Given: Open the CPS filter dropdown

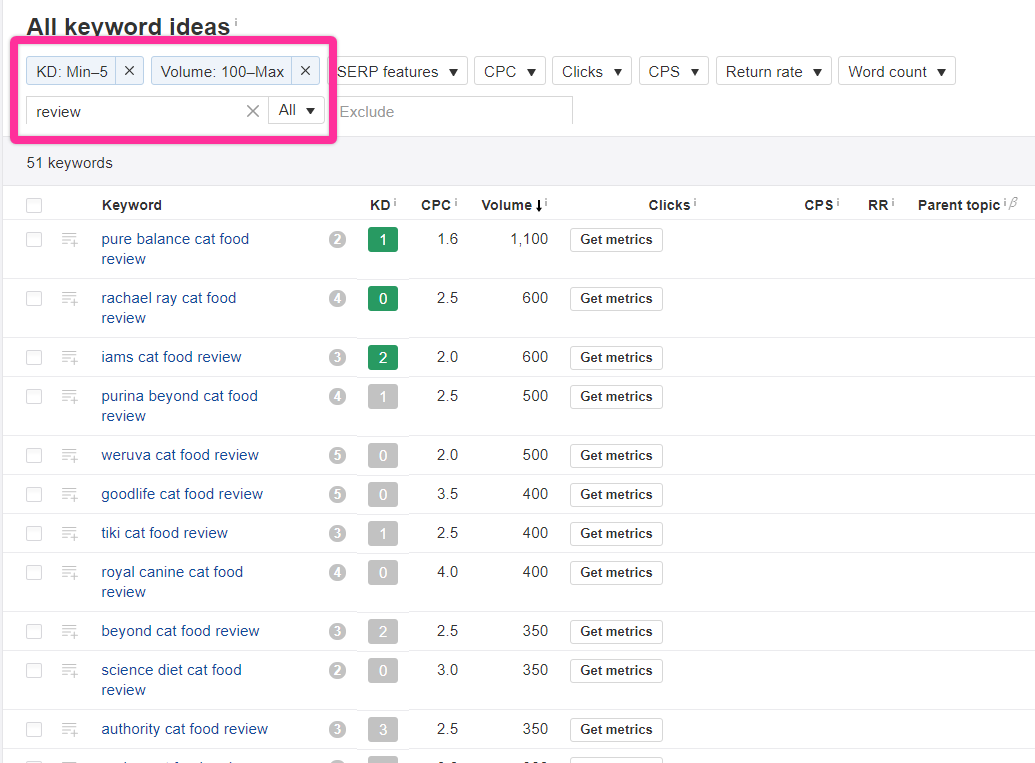Looking at the screenshot, I should pyautogui.click(x=673, y=71).
